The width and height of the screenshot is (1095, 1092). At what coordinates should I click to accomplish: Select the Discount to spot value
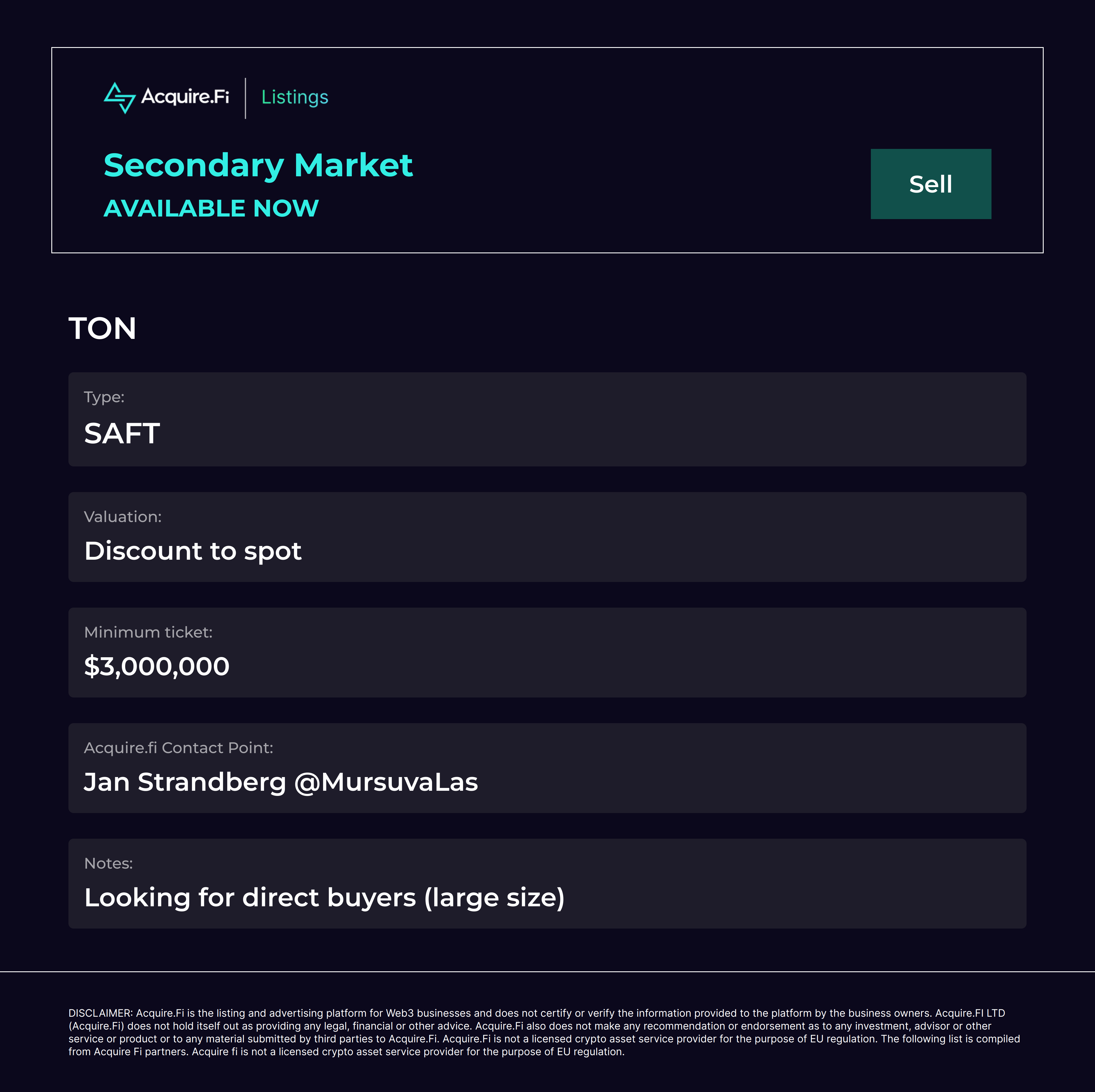[193, 551]
